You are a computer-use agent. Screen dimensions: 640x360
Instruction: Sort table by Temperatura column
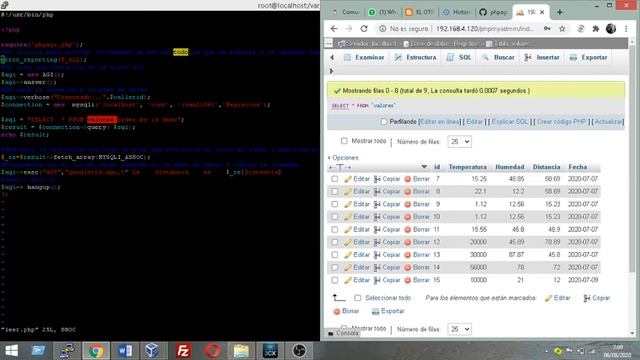point(467,167)
